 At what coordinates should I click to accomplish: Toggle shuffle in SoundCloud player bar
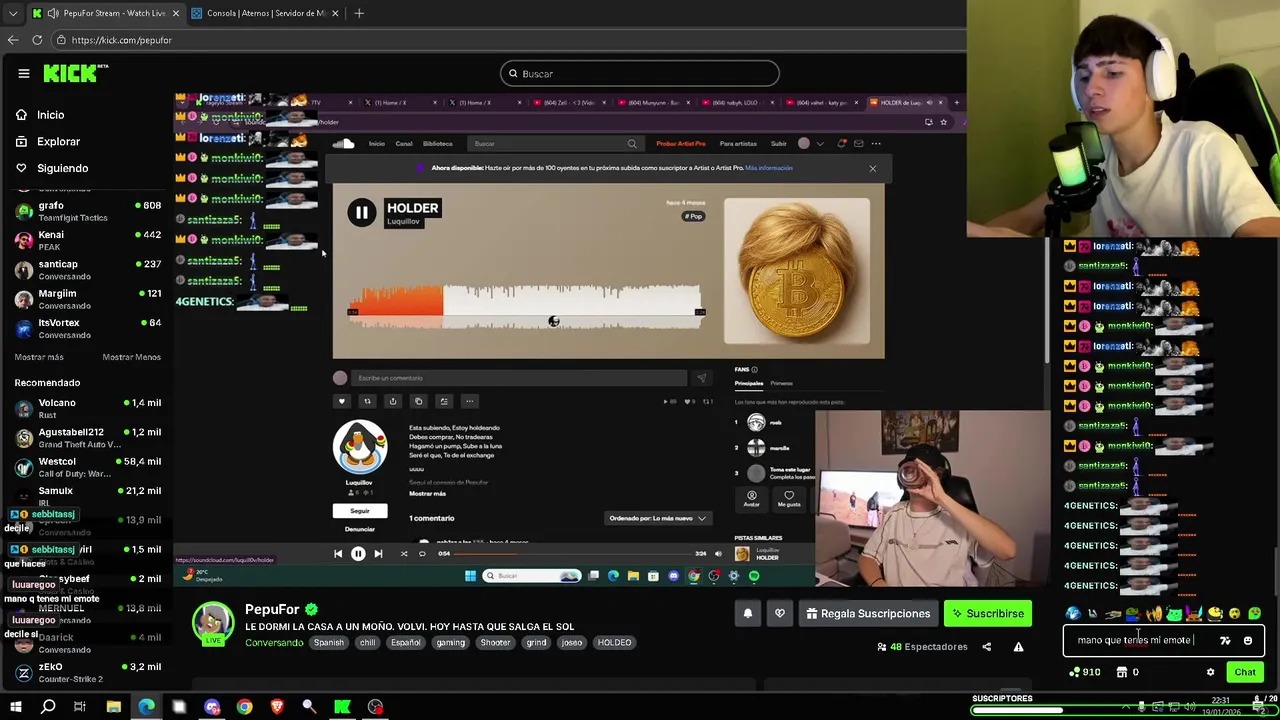pyautogui.click(x=404, y=554)
